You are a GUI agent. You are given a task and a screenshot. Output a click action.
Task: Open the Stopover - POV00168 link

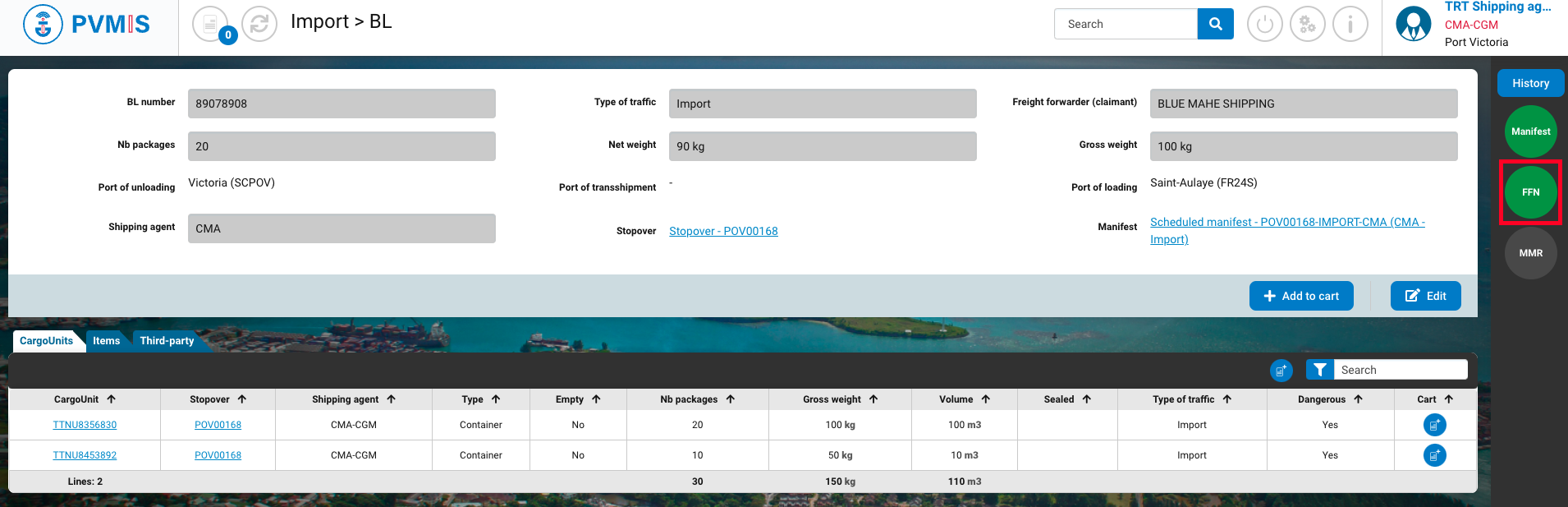point(723,231)
